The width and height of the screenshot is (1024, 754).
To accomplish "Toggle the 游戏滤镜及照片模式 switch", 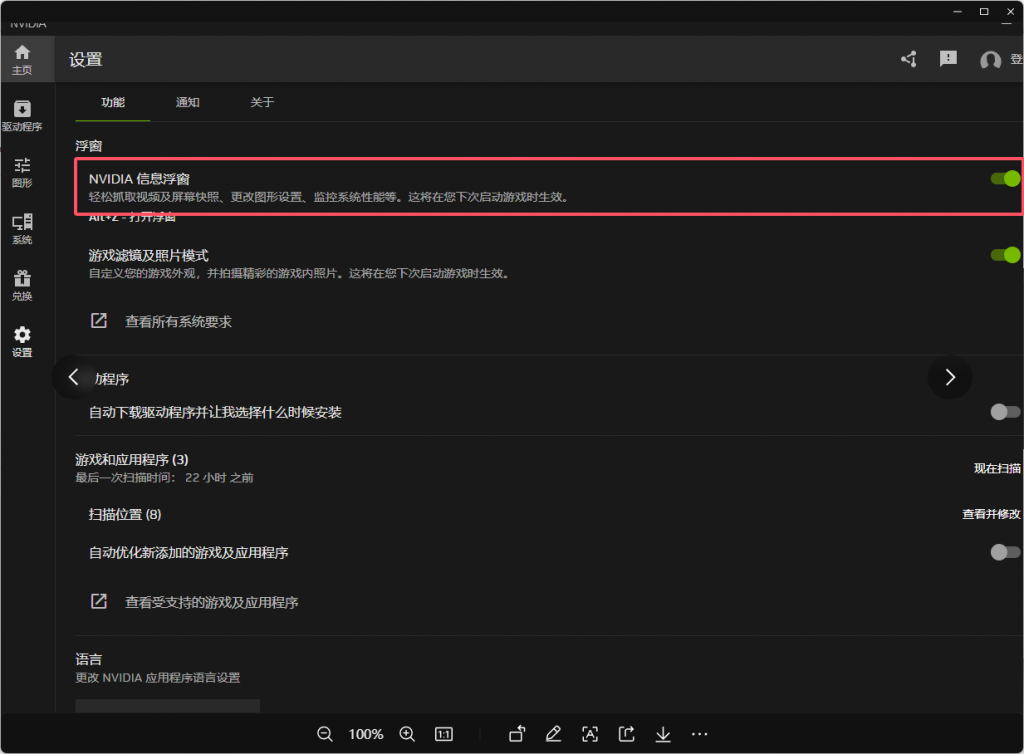I will pos(1006,255).
